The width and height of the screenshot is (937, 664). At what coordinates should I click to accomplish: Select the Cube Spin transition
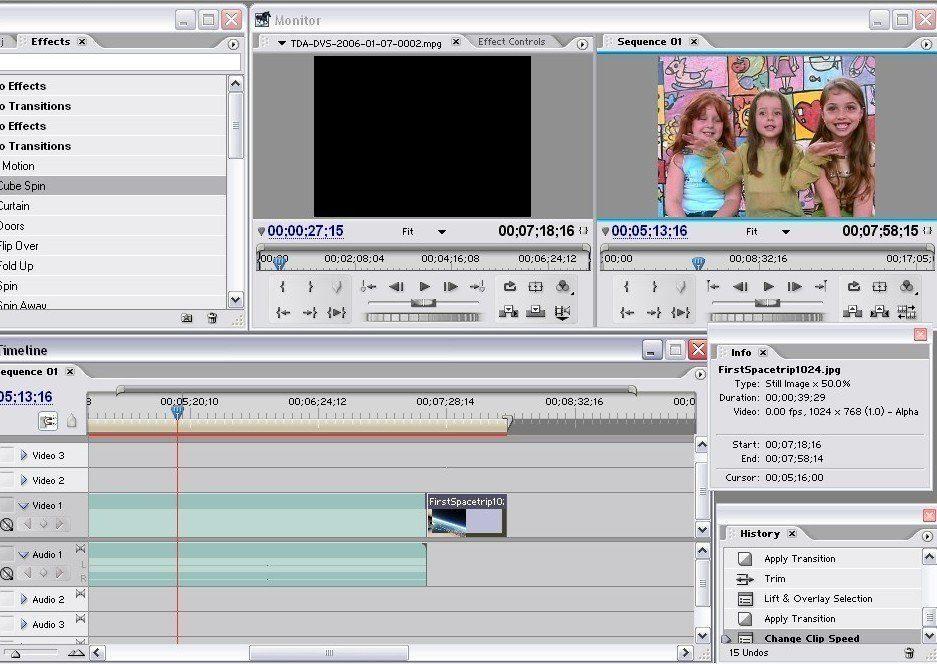click(22, 186)
